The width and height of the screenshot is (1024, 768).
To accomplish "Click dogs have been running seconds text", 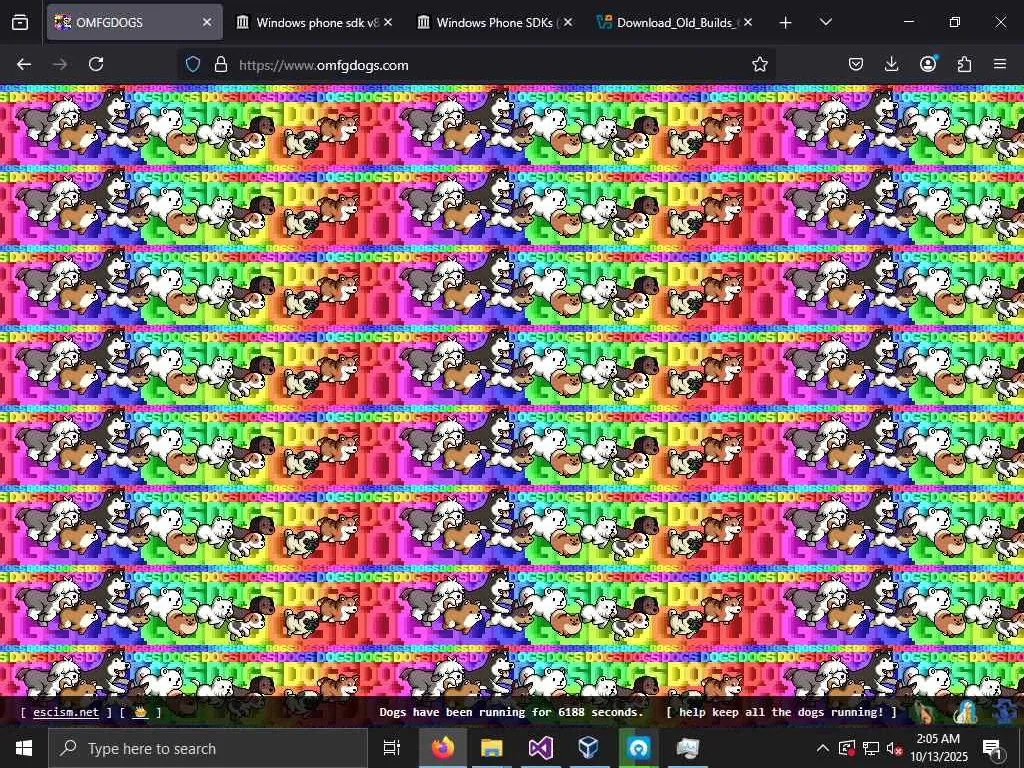I will tap(511, 712).
